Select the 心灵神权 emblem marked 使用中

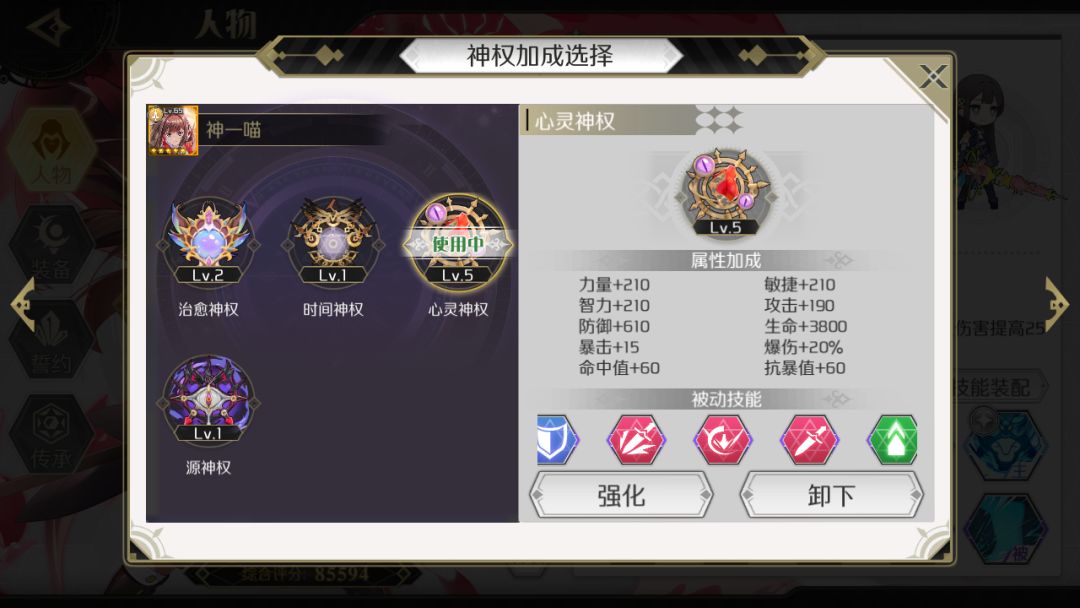pos(458,242)
